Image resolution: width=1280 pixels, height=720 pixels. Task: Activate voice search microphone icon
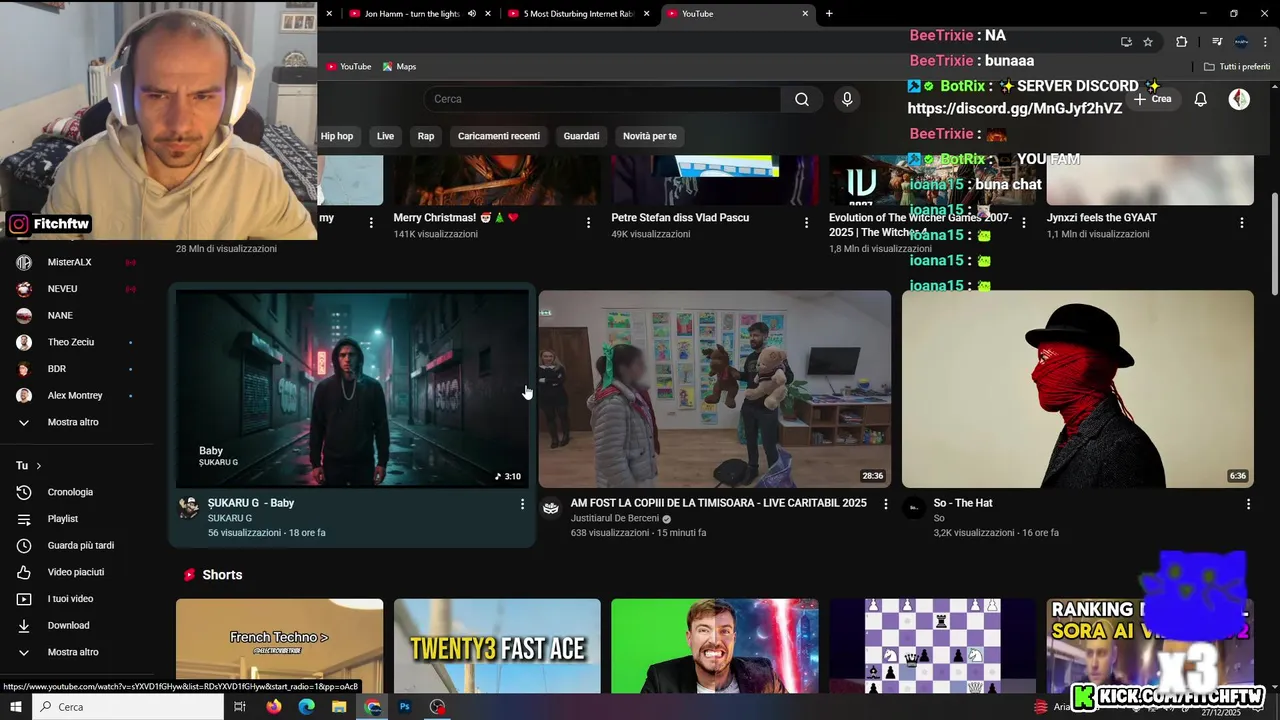point(847,99)
